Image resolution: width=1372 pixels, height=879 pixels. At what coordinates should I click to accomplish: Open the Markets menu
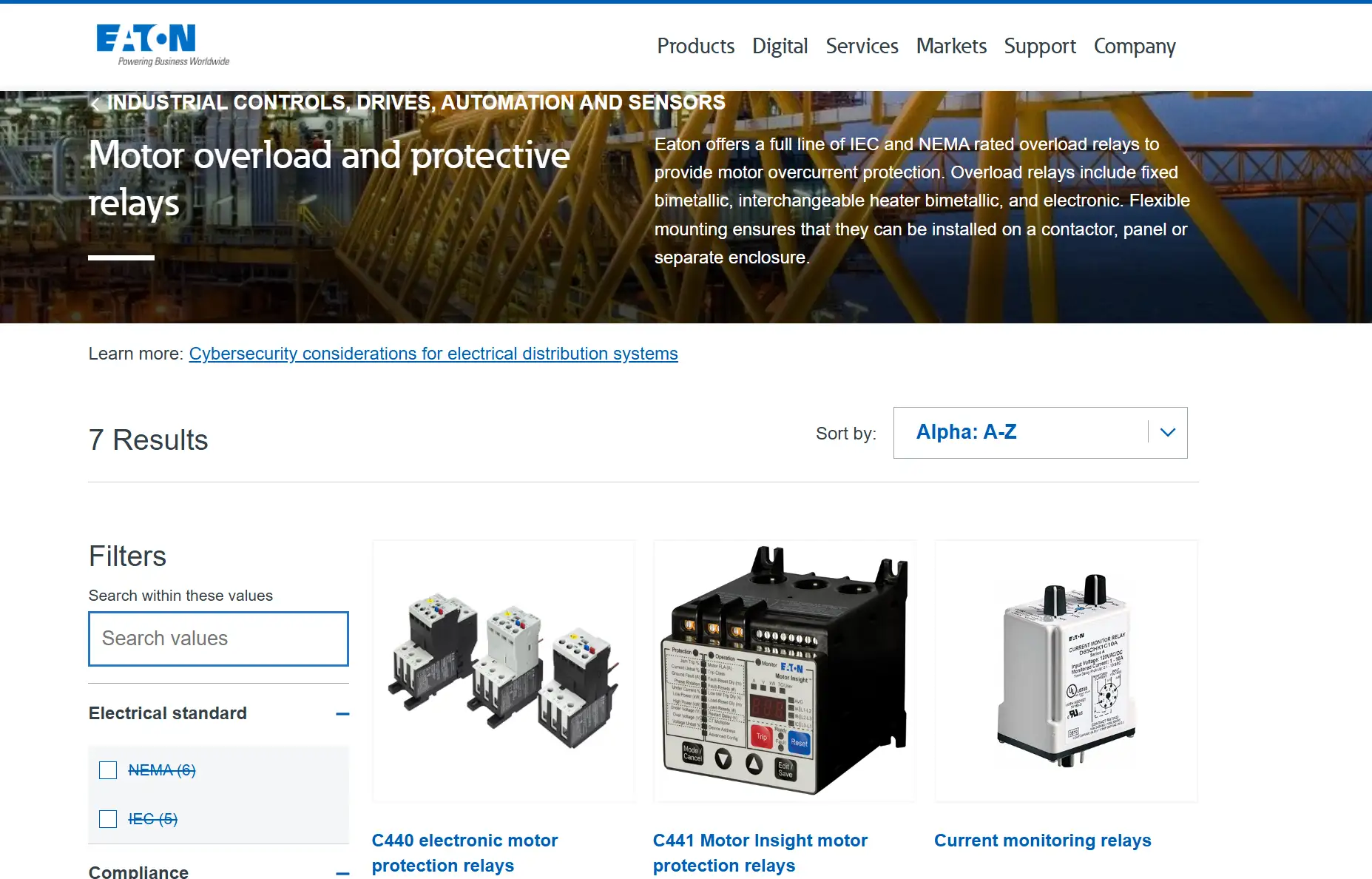951,46
